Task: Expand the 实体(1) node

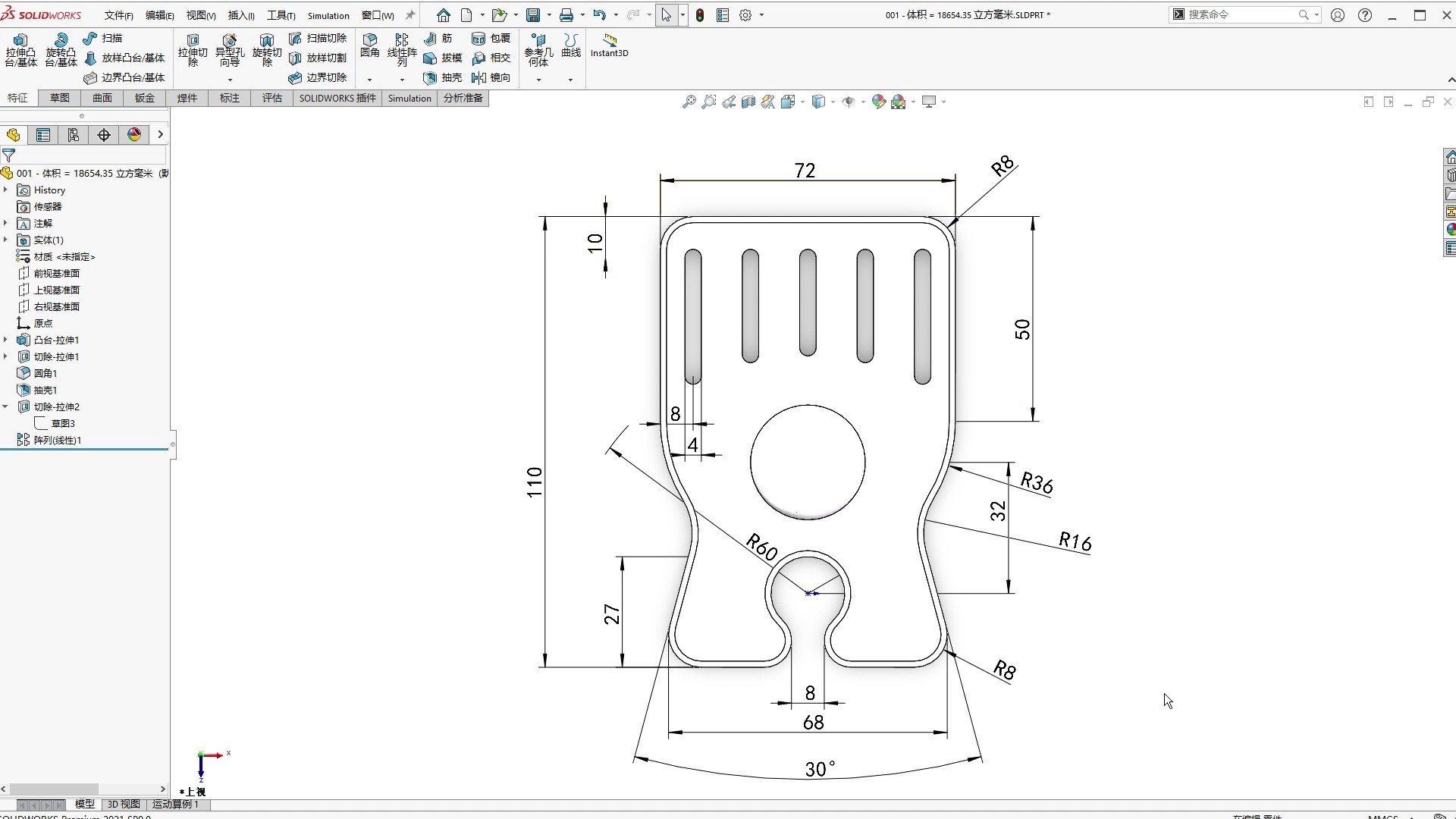Action: tap(6, 240)
